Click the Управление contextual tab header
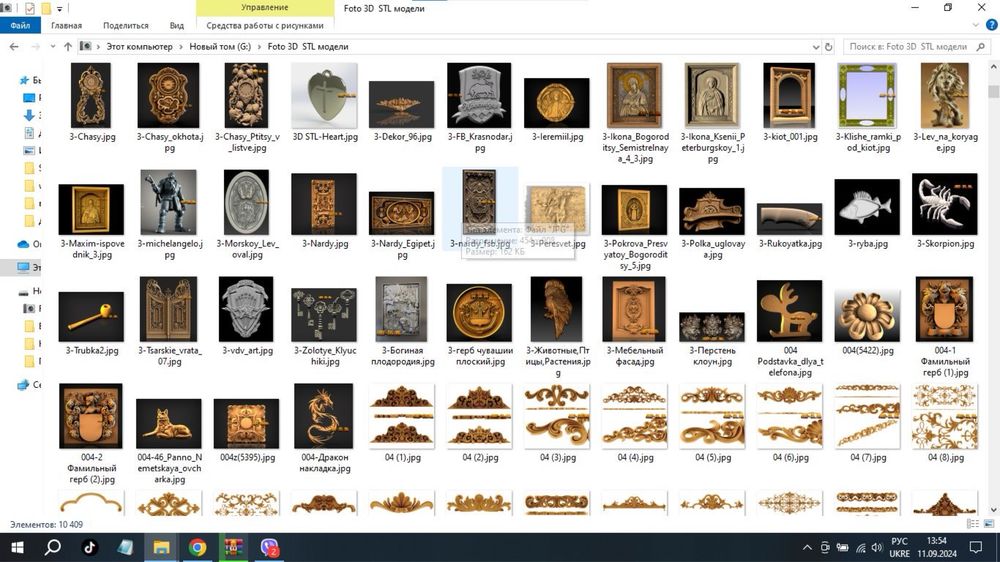This screenshot has width=1000, height=562. tap(265, 8)
